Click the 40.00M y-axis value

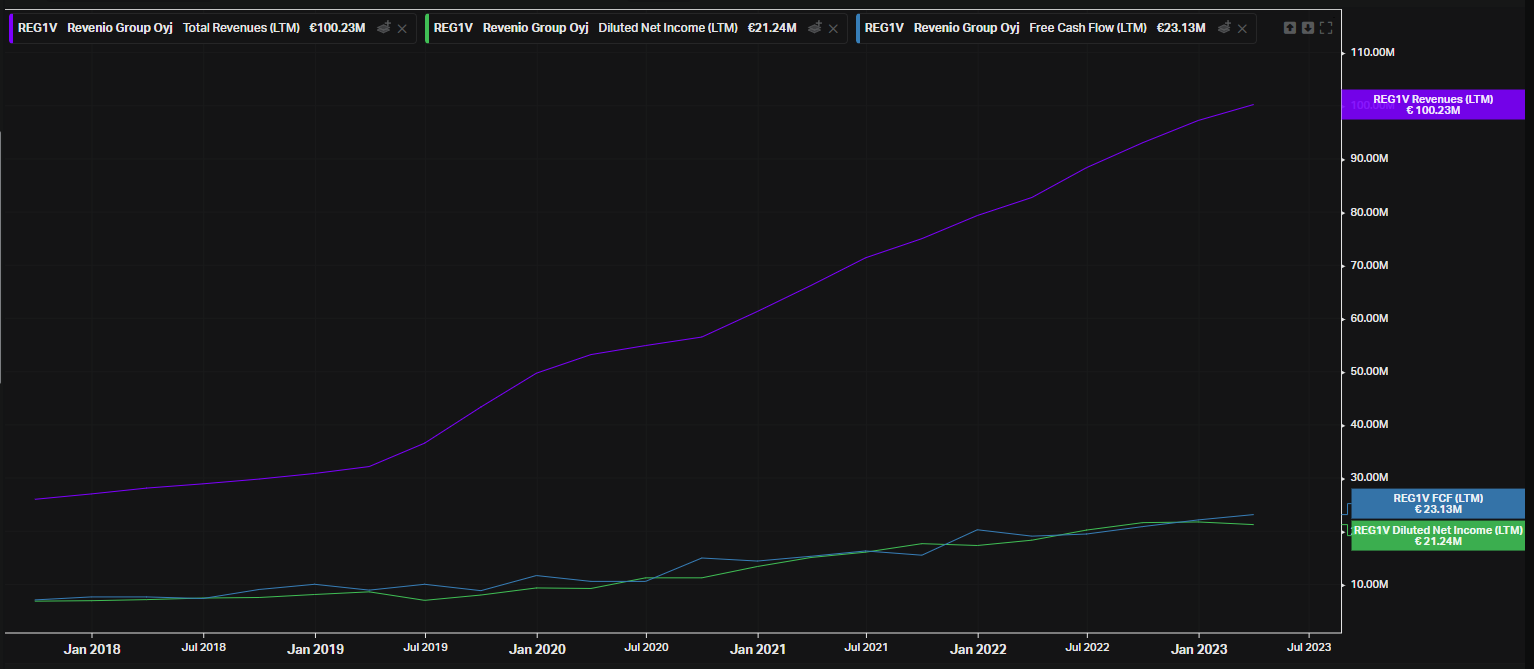[1369, 425]
